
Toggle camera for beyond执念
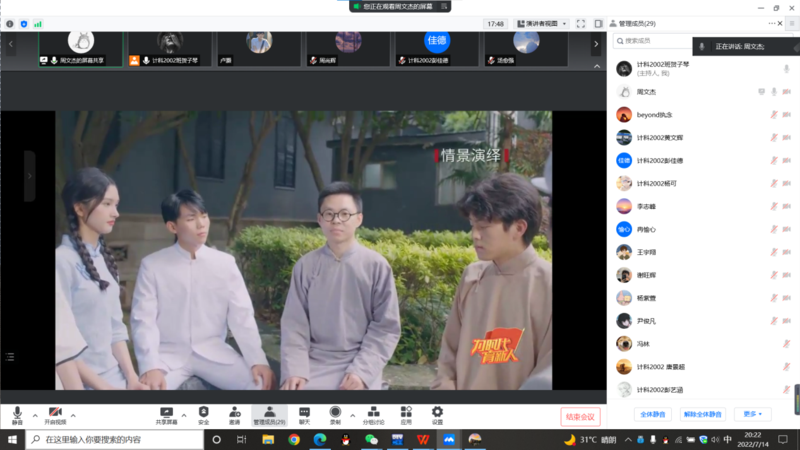(x=787, y=115)
